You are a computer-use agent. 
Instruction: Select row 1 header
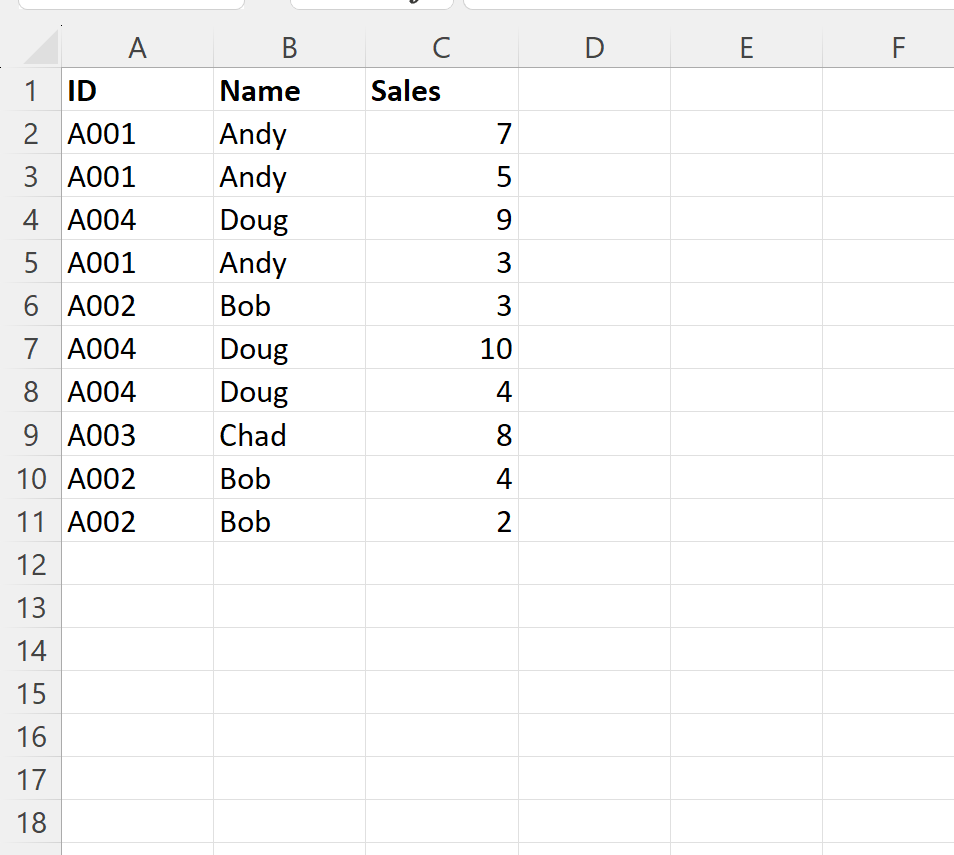pos(31,89)
